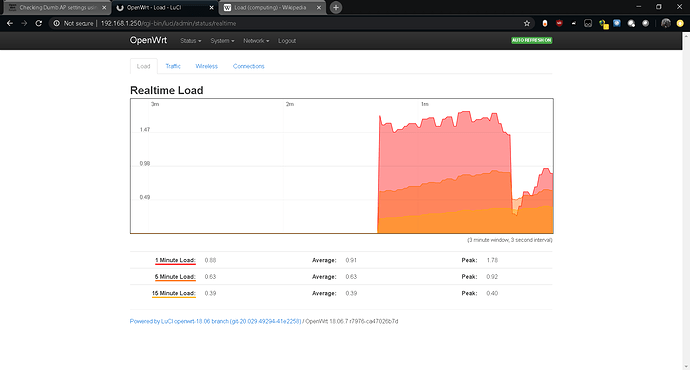The height and width of the screenshot is (370, 690).
Task: Click the 5 minute peak value 0.92
Action: click(x=492, y=277)
